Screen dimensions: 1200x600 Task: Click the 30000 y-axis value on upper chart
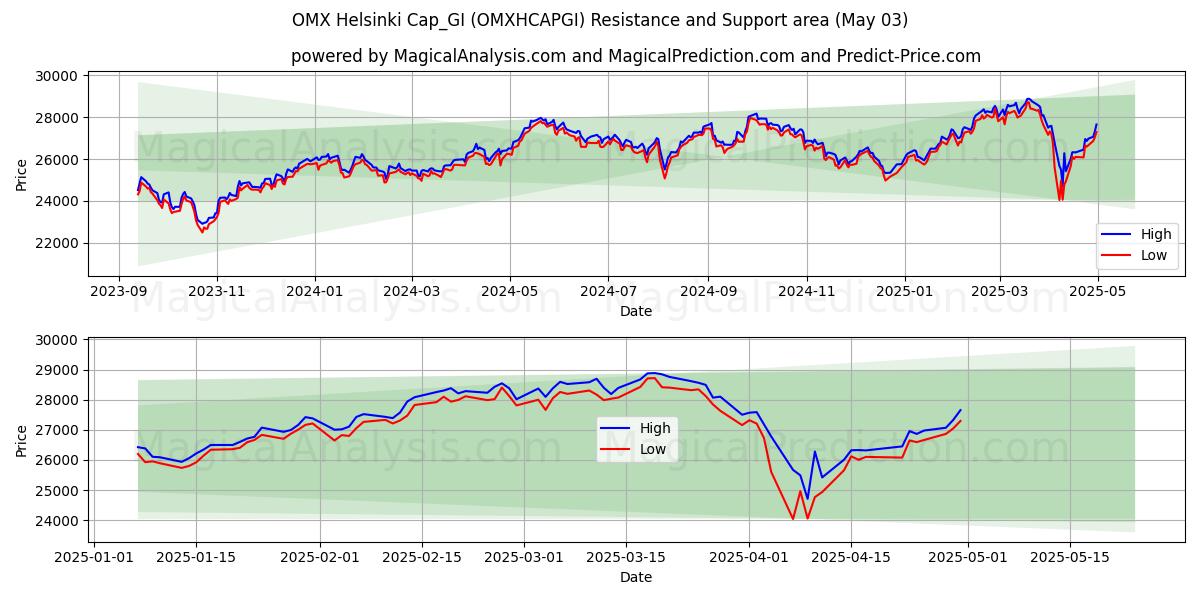click(x=58, y=76)
